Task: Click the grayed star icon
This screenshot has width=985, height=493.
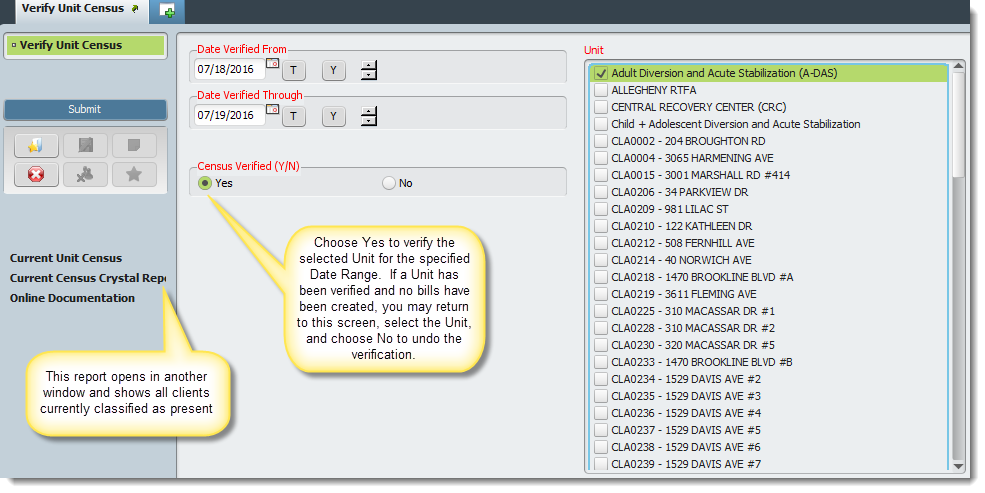Action: coord(134,174)
